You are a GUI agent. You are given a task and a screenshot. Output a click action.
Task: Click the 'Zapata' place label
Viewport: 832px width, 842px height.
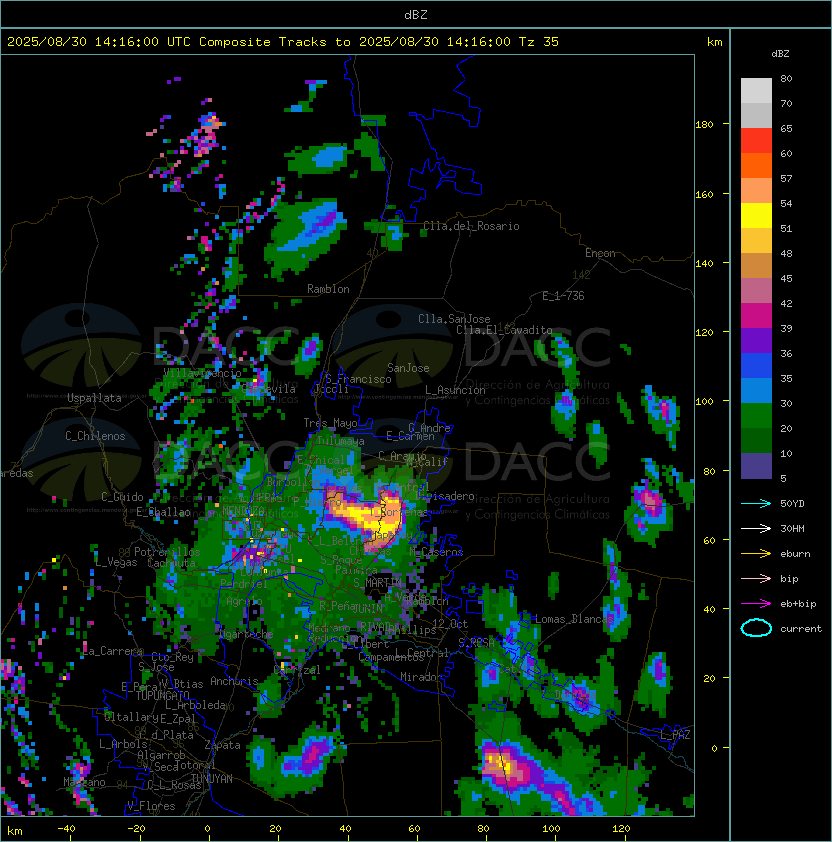click(222, 745)
